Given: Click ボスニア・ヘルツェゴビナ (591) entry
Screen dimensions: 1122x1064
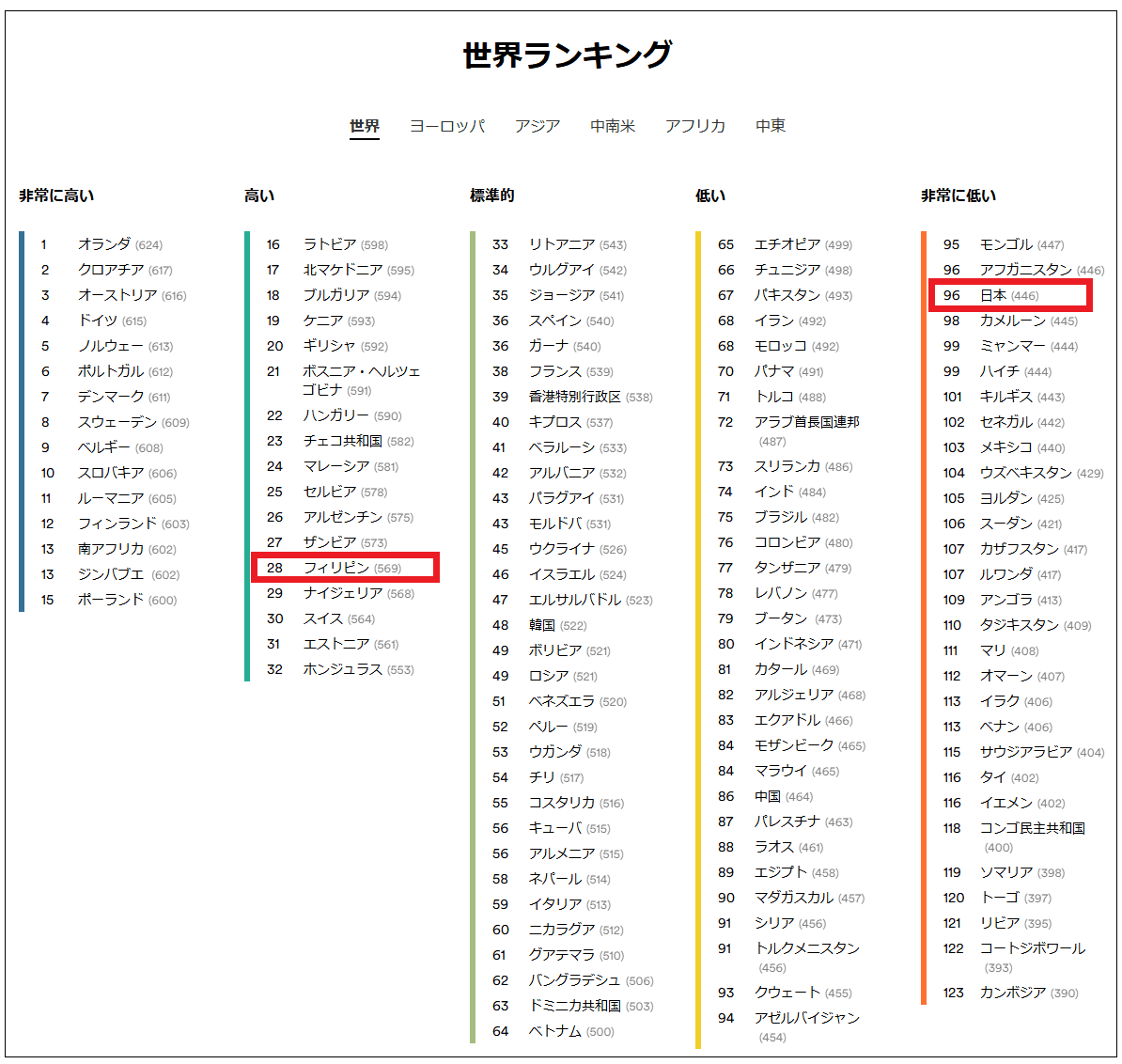Looking at the screenshot, I should point(362,381).
